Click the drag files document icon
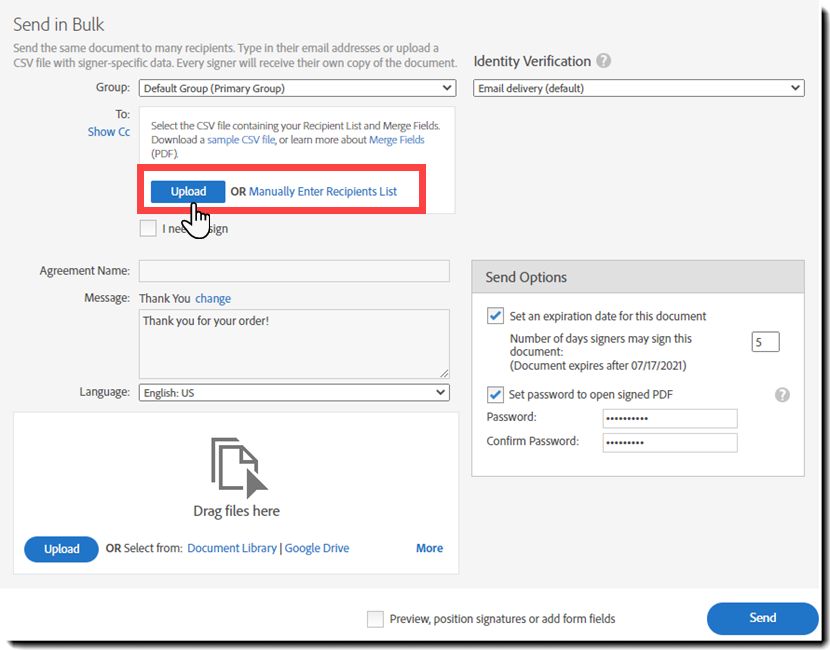The height and width of the screenshot is (650, 830). (x=238, y=466)
